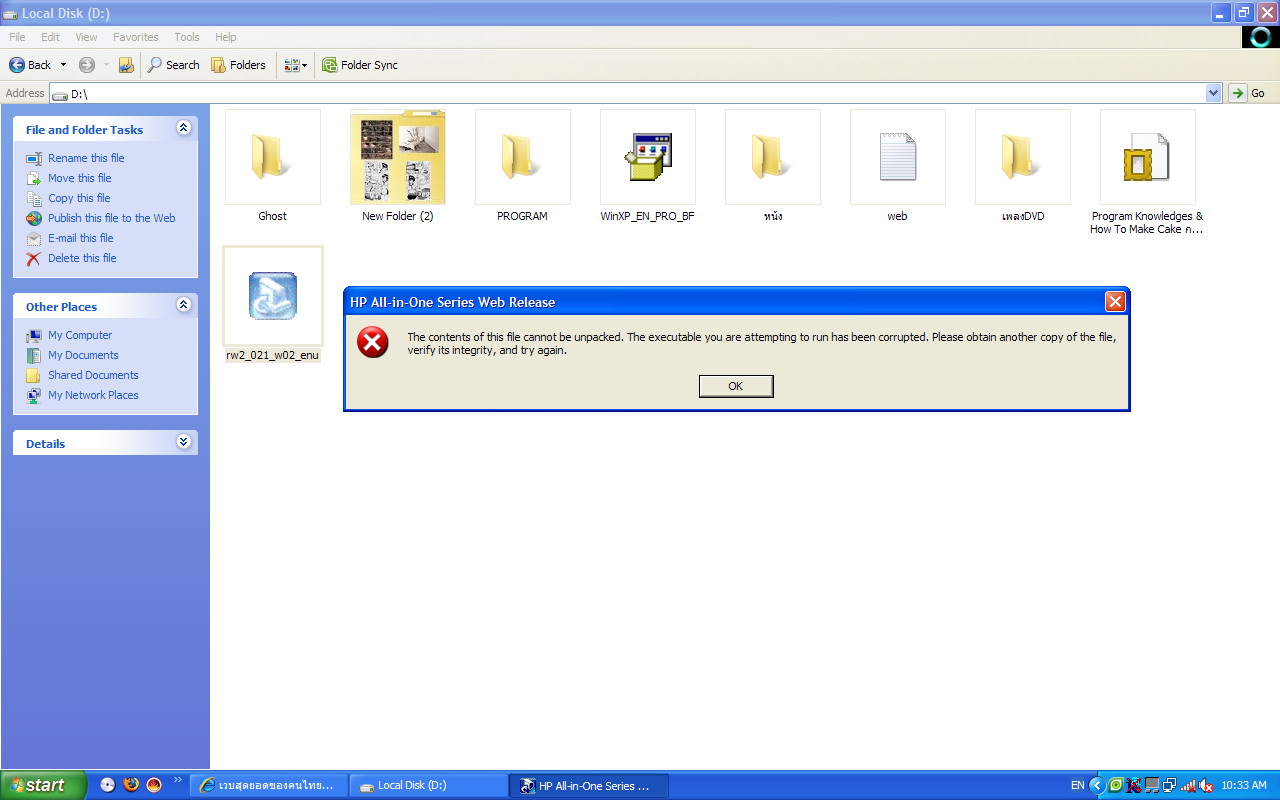
Task: Click OK in the HP error dialog
Action: click(736, 386)
